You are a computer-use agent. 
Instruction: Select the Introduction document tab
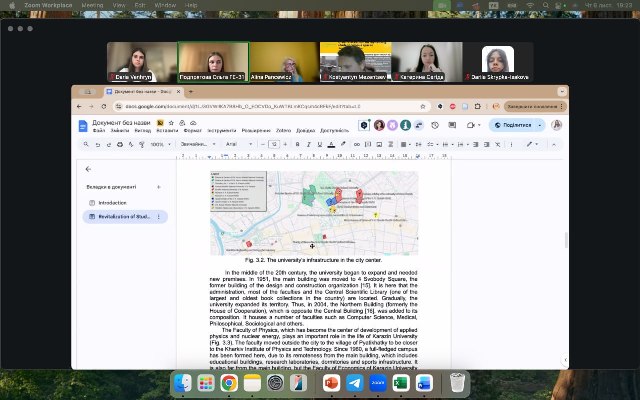(112, 202)
